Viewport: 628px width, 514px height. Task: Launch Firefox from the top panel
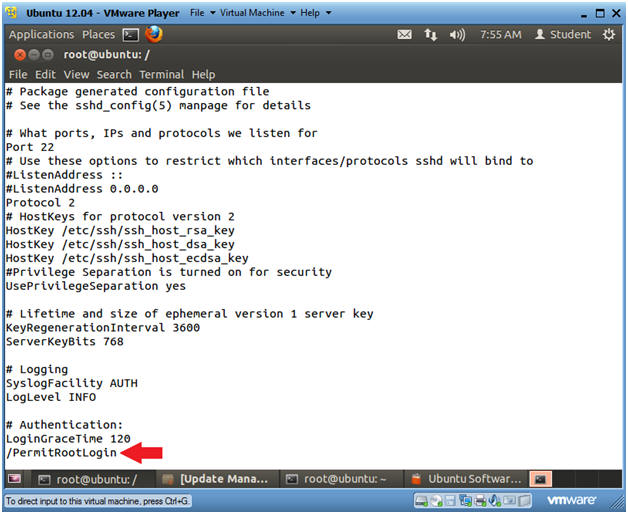(154, 34)
